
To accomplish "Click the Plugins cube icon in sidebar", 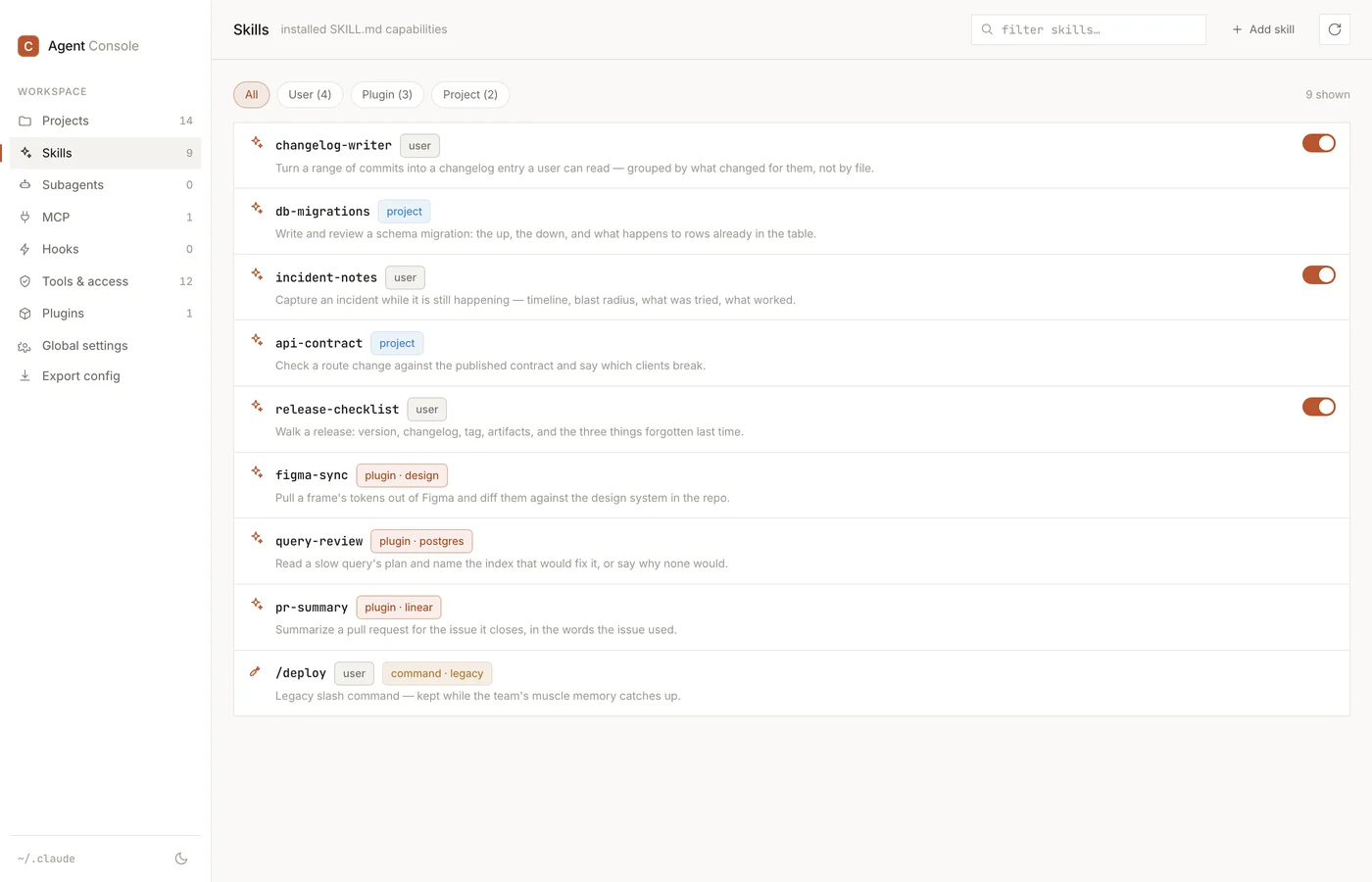I will coord(25,314).
